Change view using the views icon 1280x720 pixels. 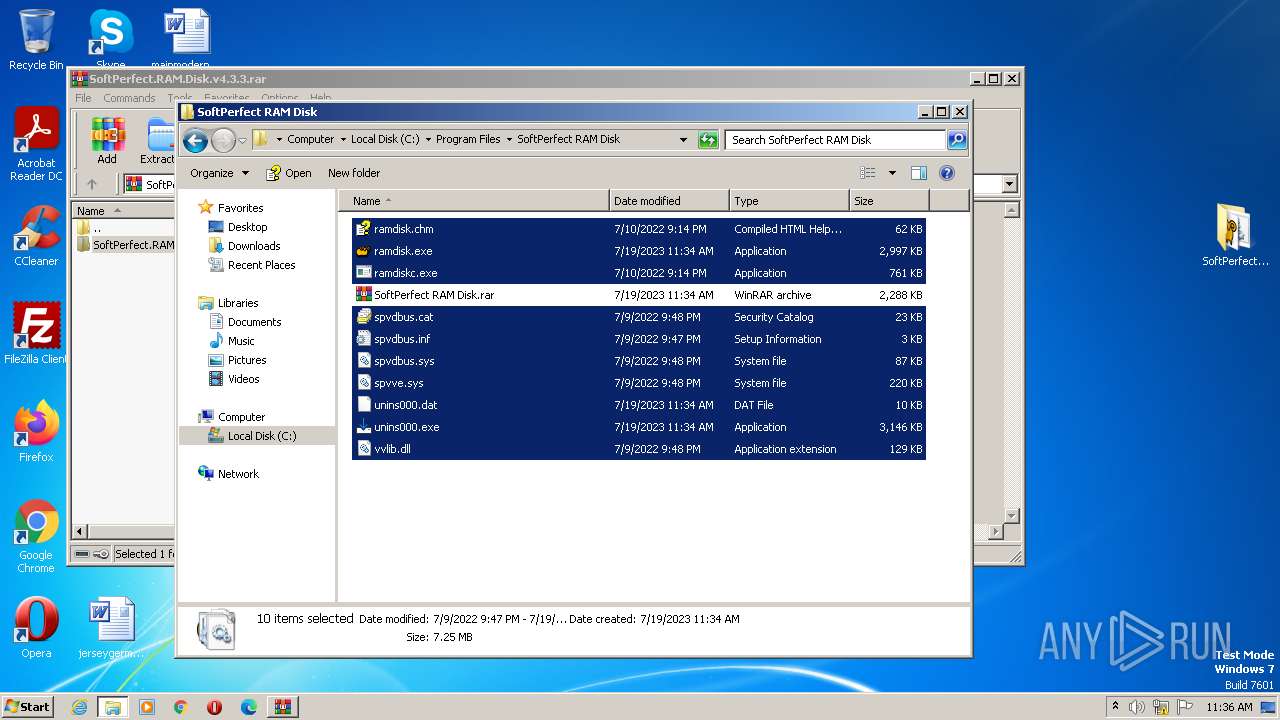(x=867, y=173)
